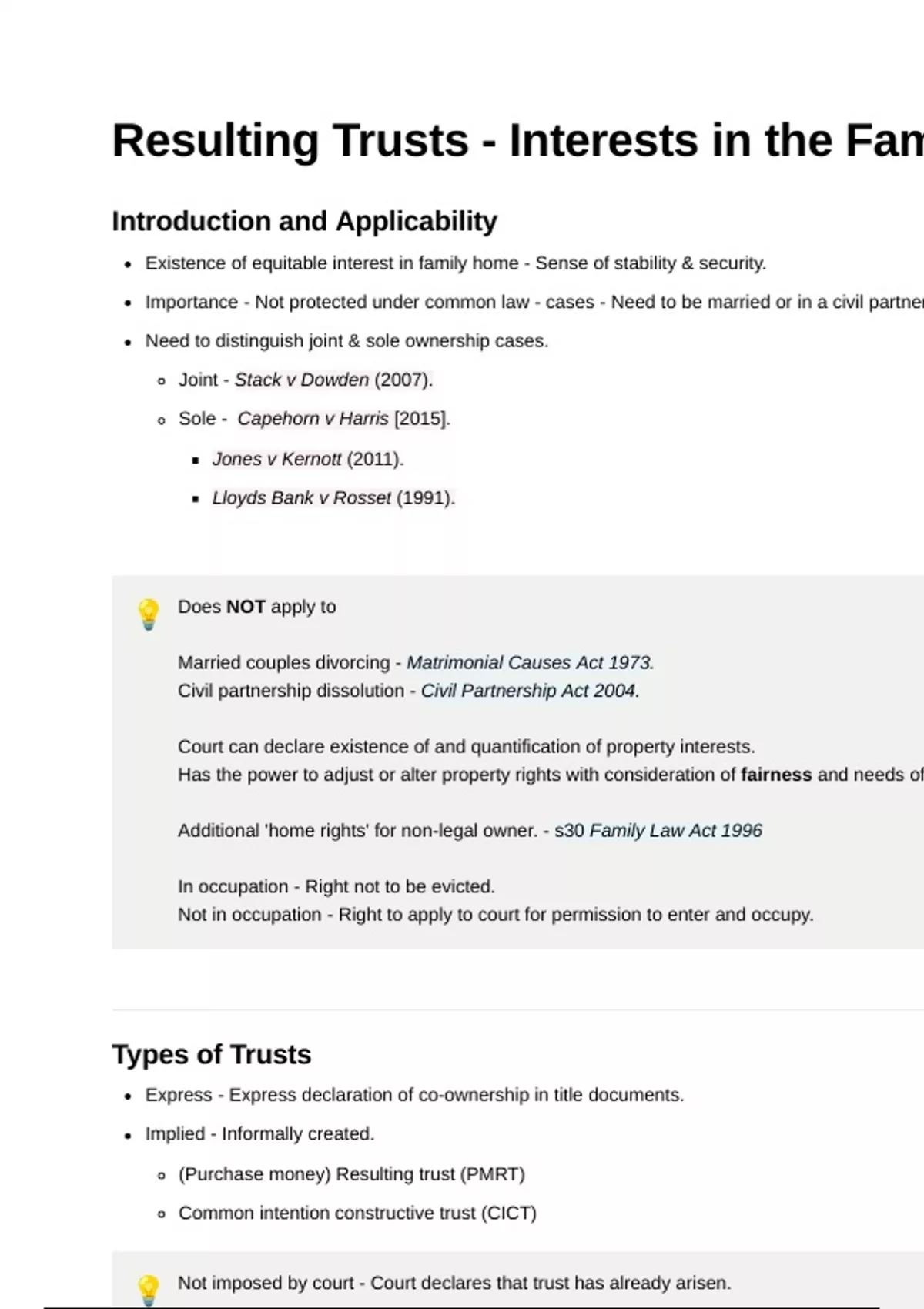Image resolution: width=924 pixels, height=1309 pixels.
Task: Click the "Express declaration of co-ownership" bullet
Action: click(414, 1095)
